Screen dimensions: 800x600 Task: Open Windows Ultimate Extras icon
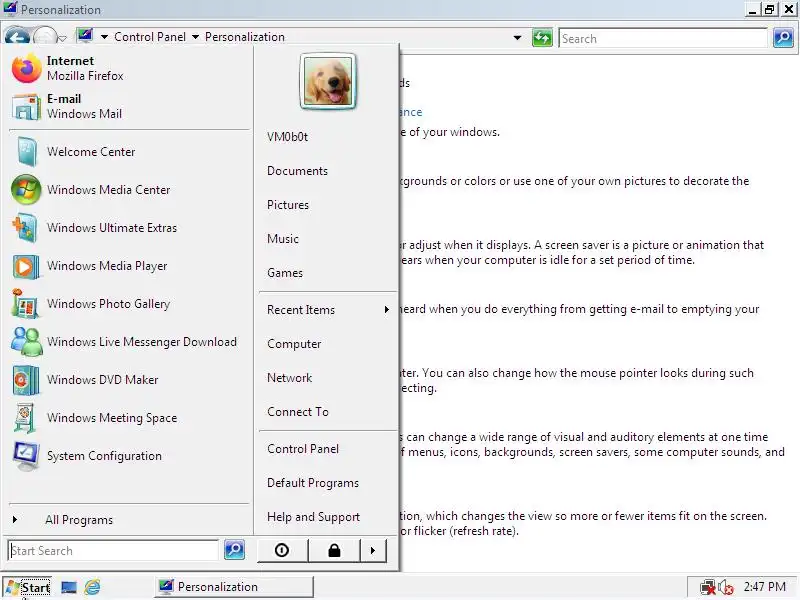click(26, 228)
